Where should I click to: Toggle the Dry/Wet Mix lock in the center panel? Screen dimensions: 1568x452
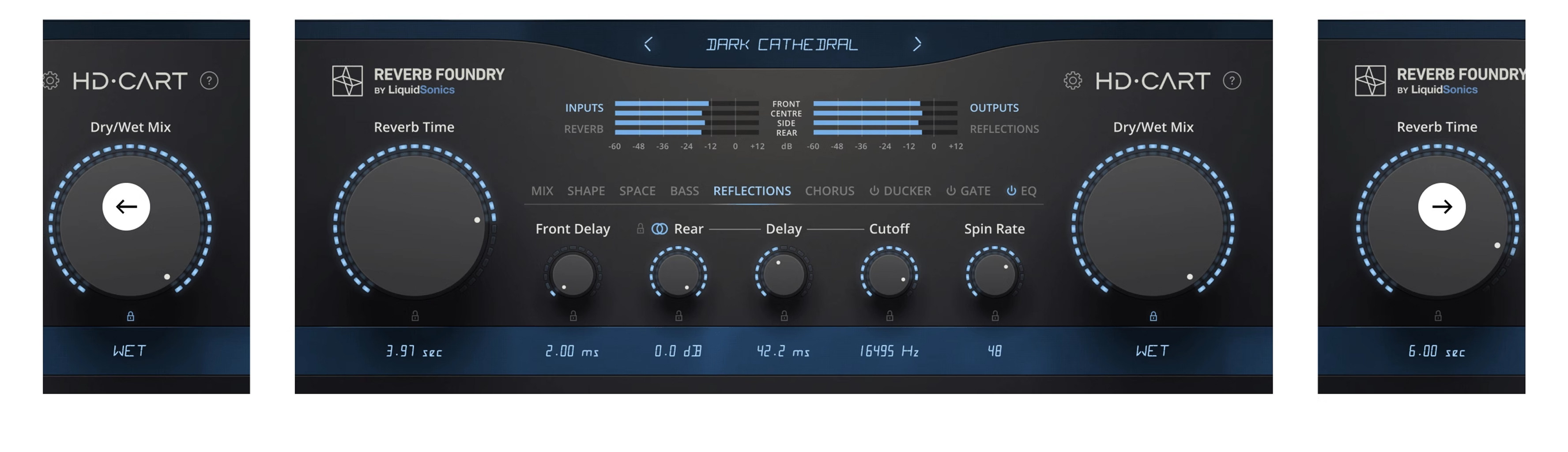pos(1153,316)
